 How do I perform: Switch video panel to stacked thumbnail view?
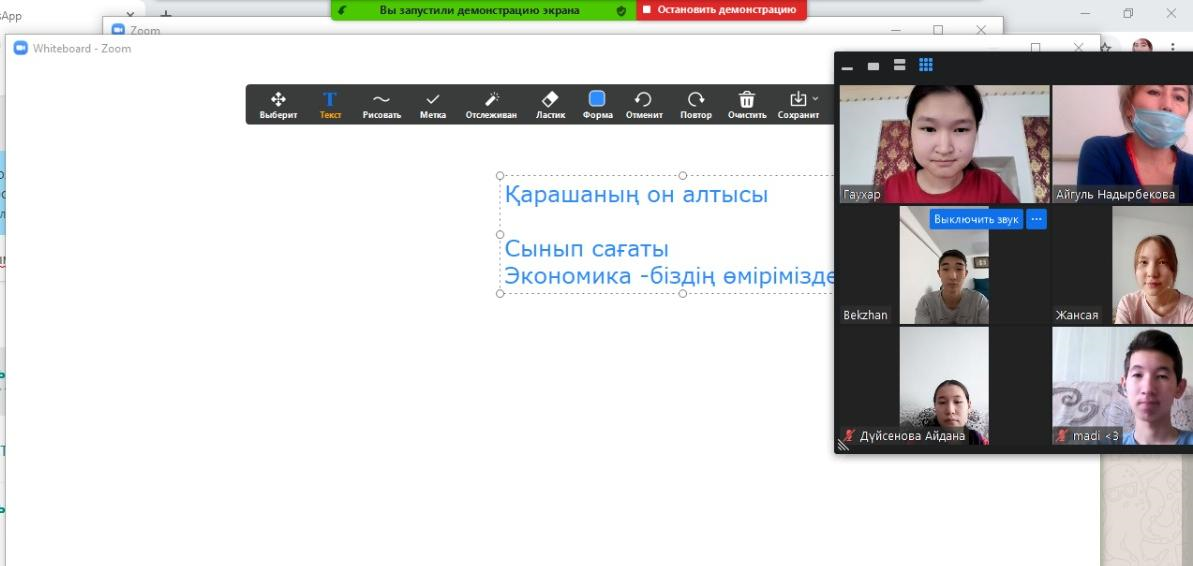[899, 65]
